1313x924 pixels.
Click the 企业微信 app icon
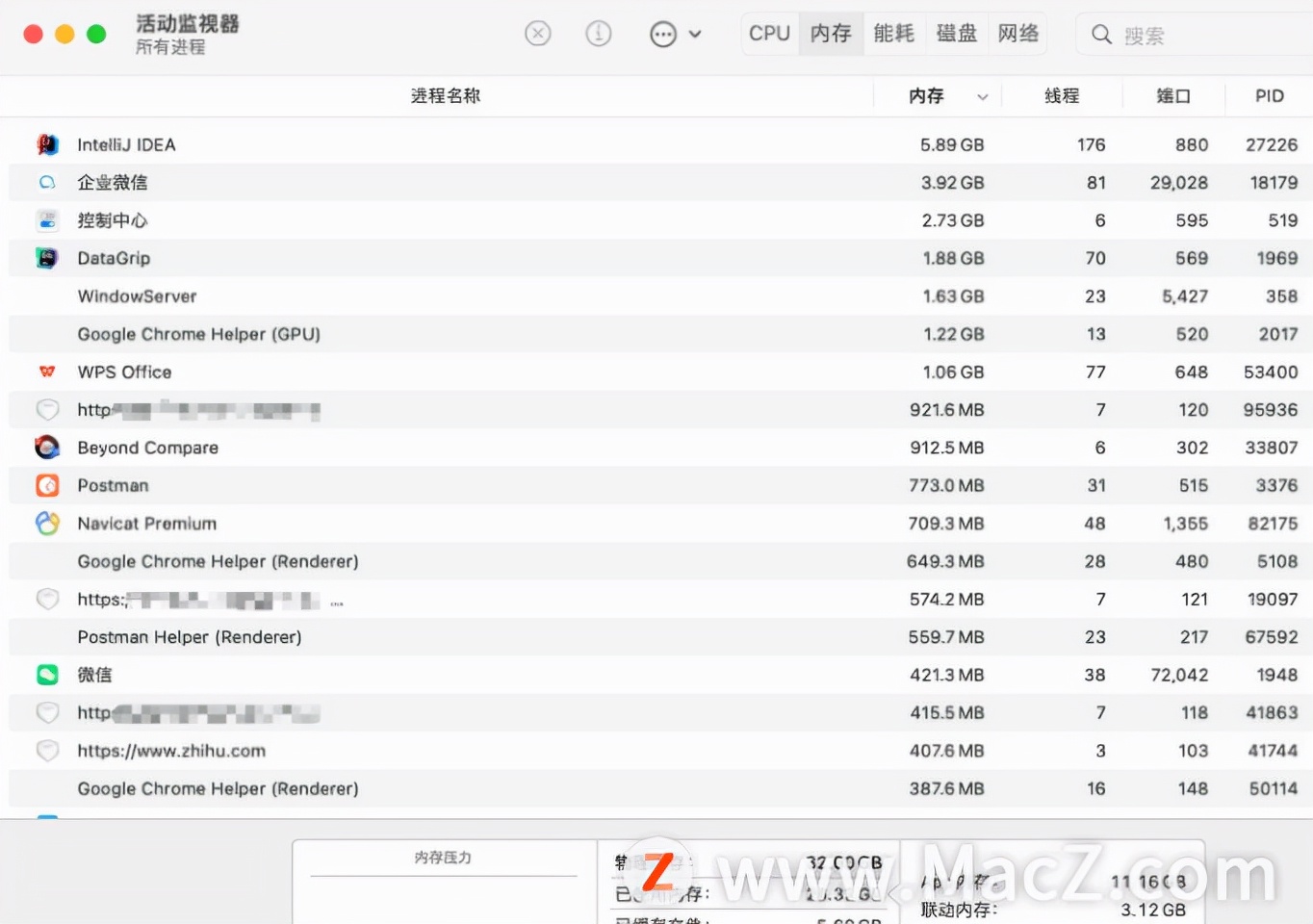coord(47,182)
